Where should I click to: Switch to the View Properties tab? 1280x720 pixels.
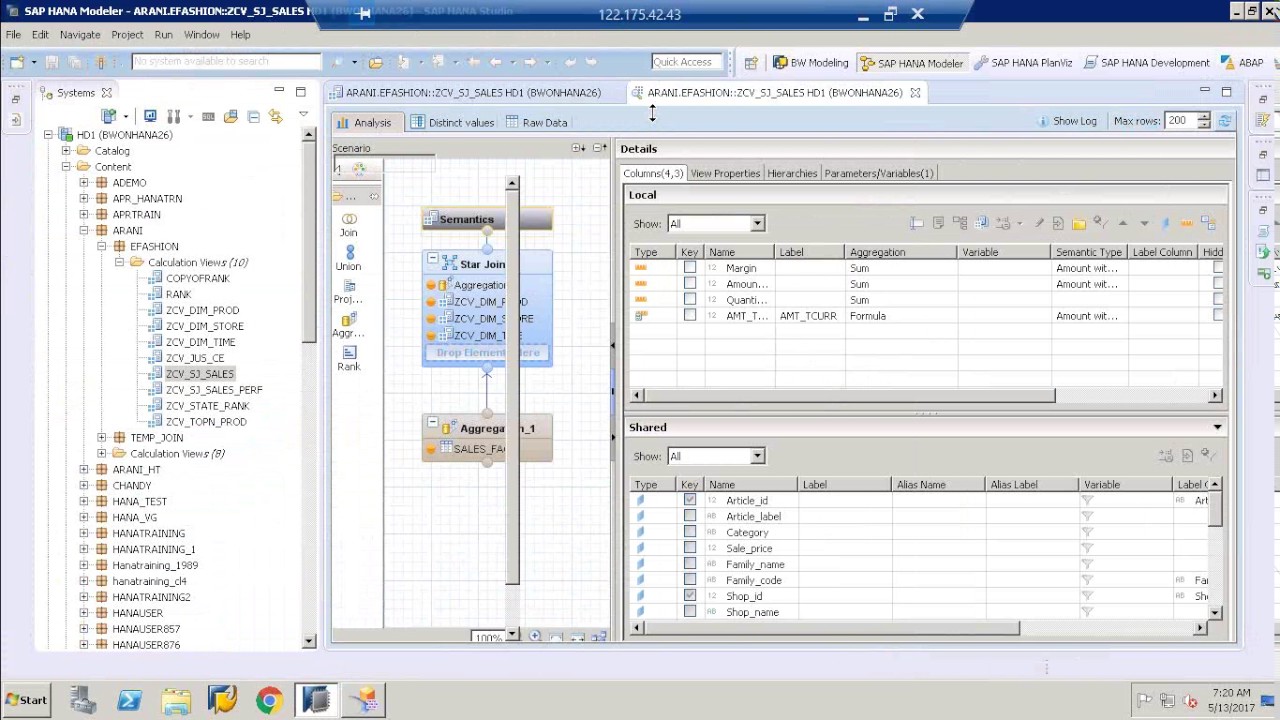(725, 173)
